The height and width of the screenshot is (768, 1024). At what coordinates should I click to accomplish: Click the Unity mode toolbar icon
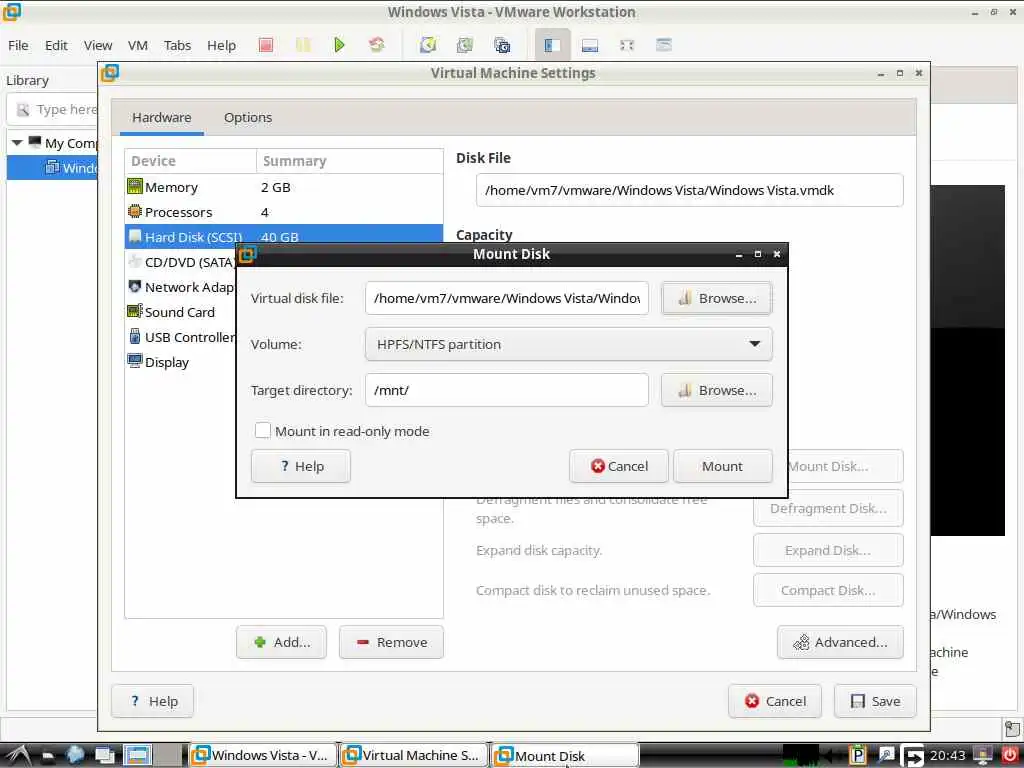[664, 45]
